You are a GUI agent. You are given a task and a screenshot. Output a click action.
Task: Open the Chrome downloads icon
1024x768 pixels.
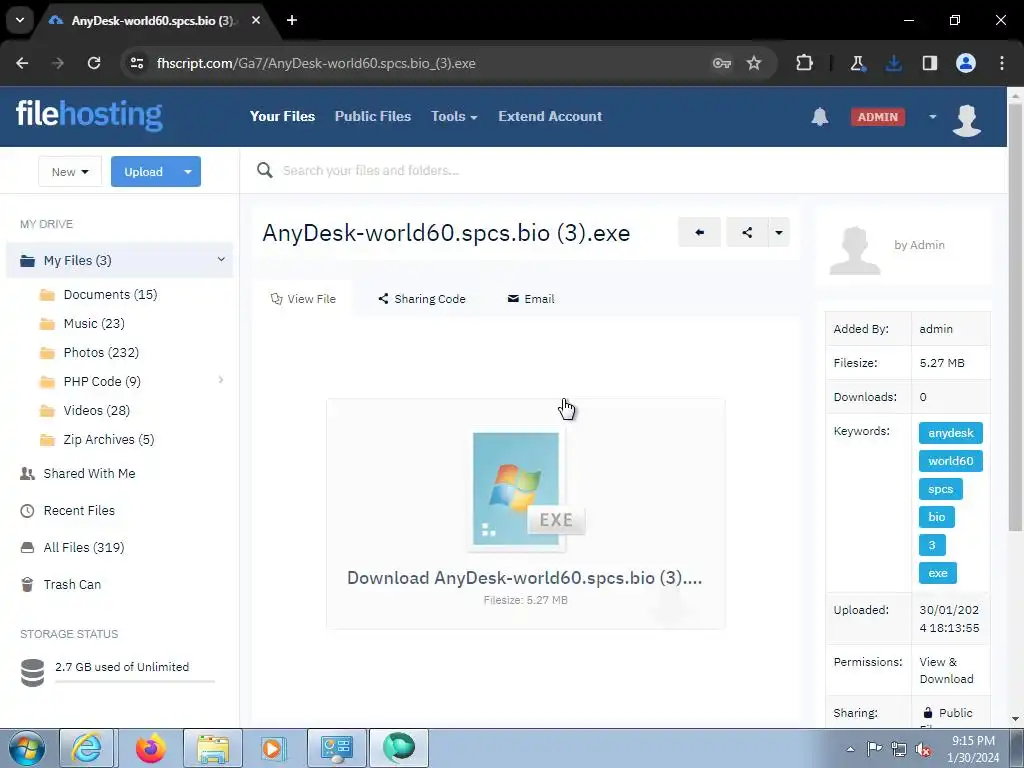click(893, 63)
